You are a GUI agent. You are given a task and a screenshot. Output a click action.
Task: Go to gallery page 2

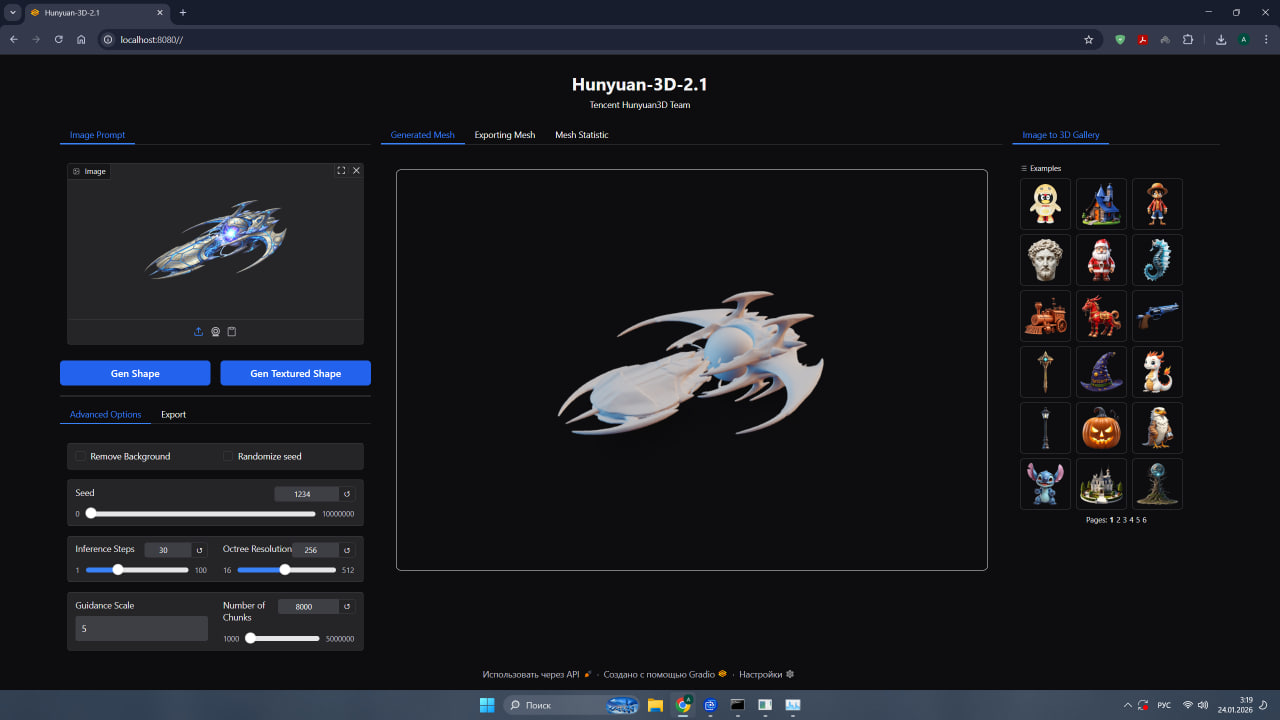1118,520
